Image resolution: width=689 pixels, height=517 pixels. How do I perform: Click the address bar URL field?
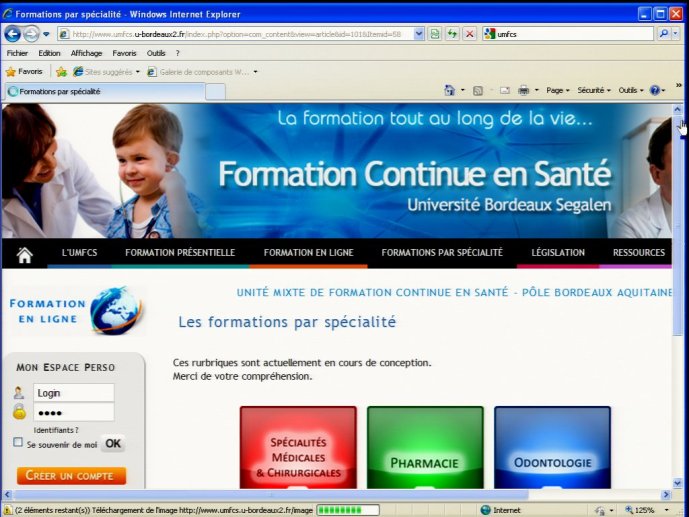click(x=236, y=34)
